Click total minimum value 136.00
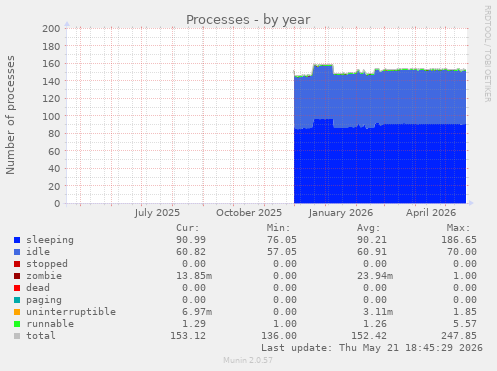 coord(279,336)
